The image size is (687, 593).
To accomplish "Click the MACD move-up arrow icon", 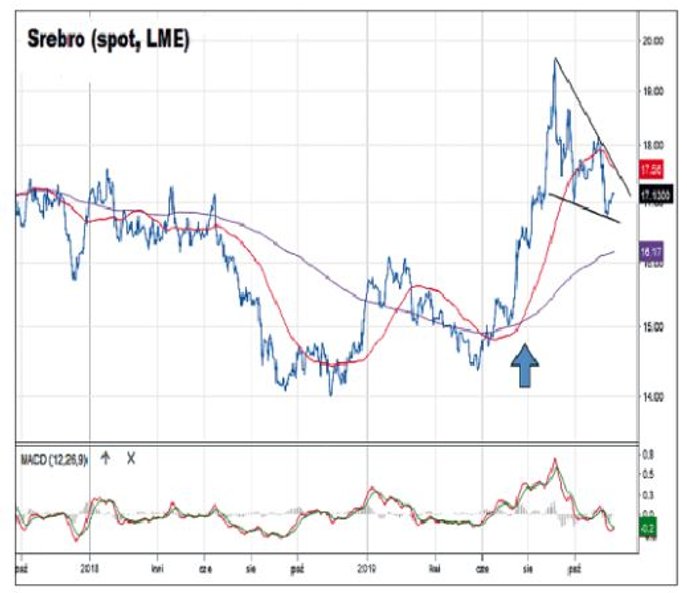I will 105,459.
